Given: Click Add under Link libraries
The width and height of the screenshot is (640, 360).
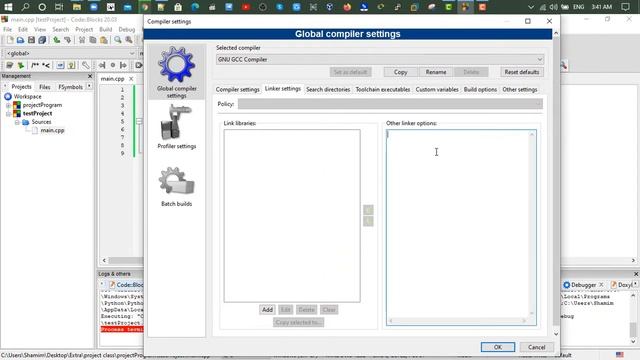Looking at the screenshot, I should 267,310.
